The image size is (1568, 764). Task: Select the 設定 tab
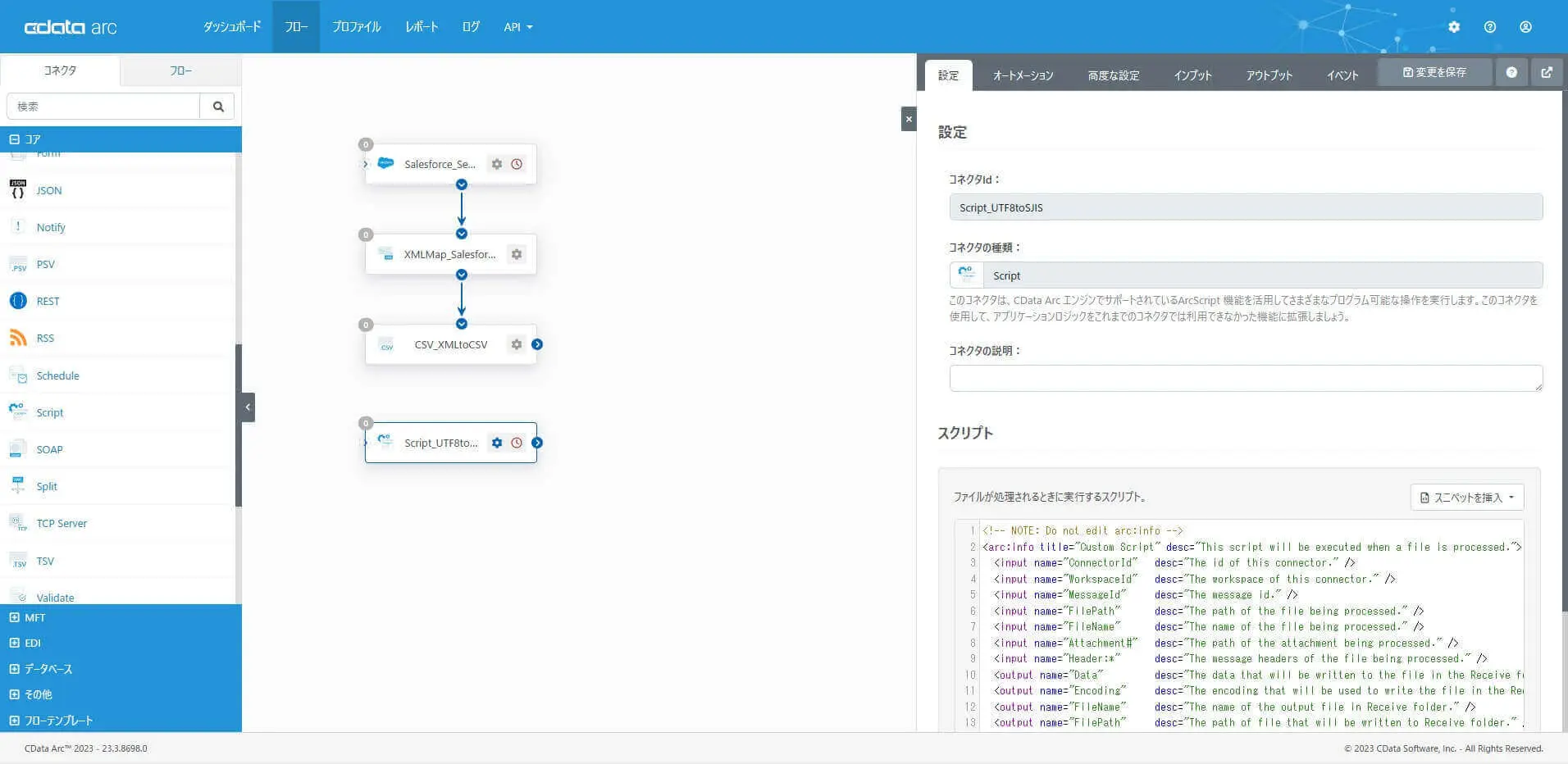948,75
